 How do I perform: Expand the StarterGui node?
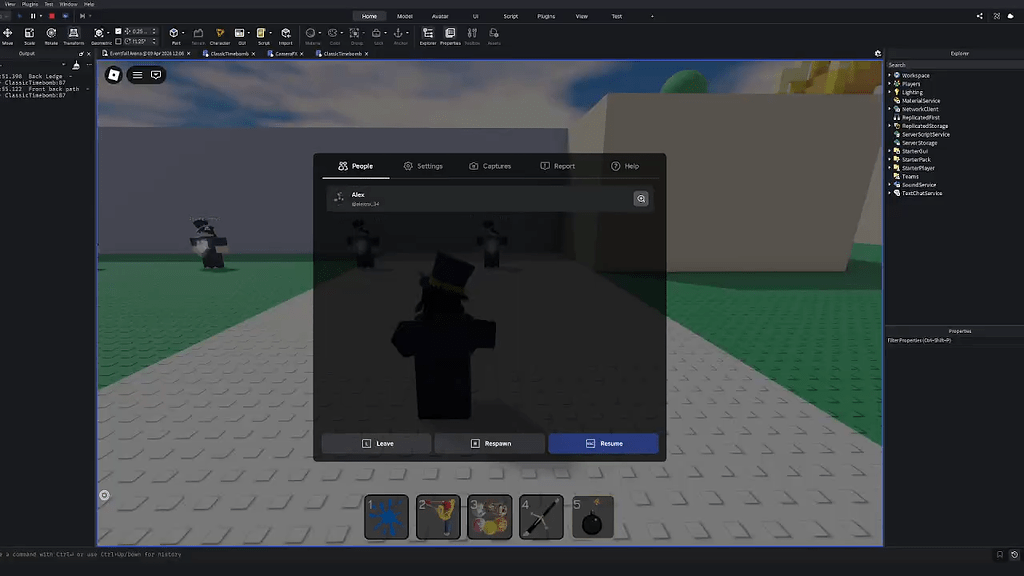pyautogui.click(x=889, y=151)
